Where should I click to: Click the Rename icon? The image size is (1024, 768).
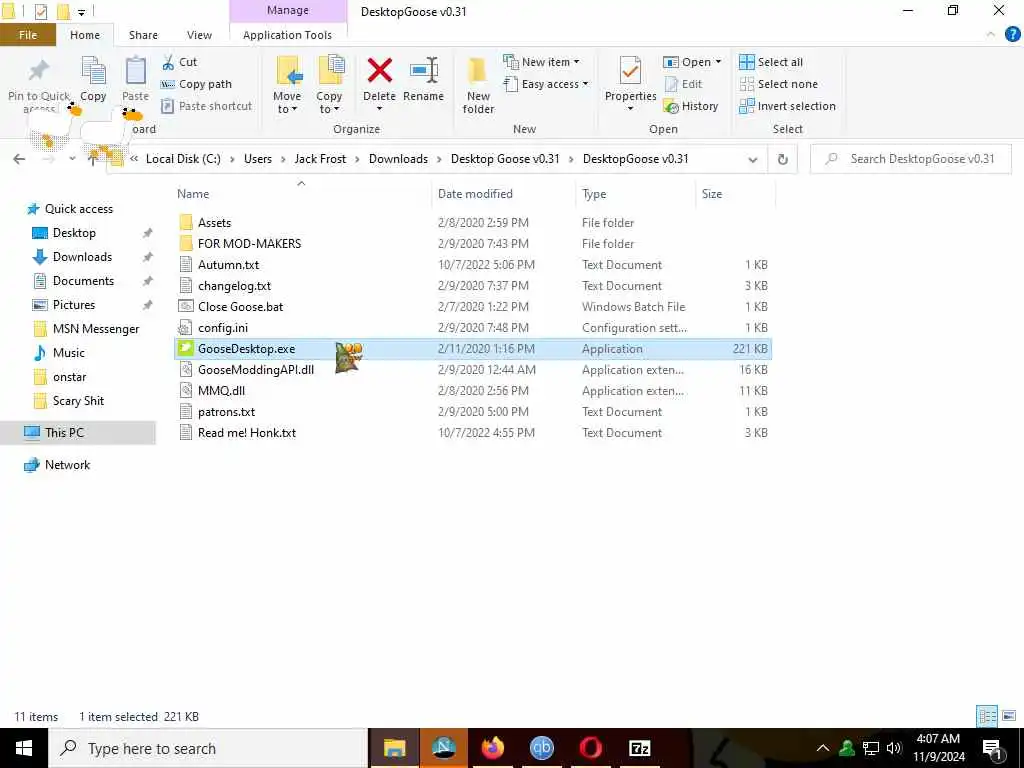(x=424, y=71)
